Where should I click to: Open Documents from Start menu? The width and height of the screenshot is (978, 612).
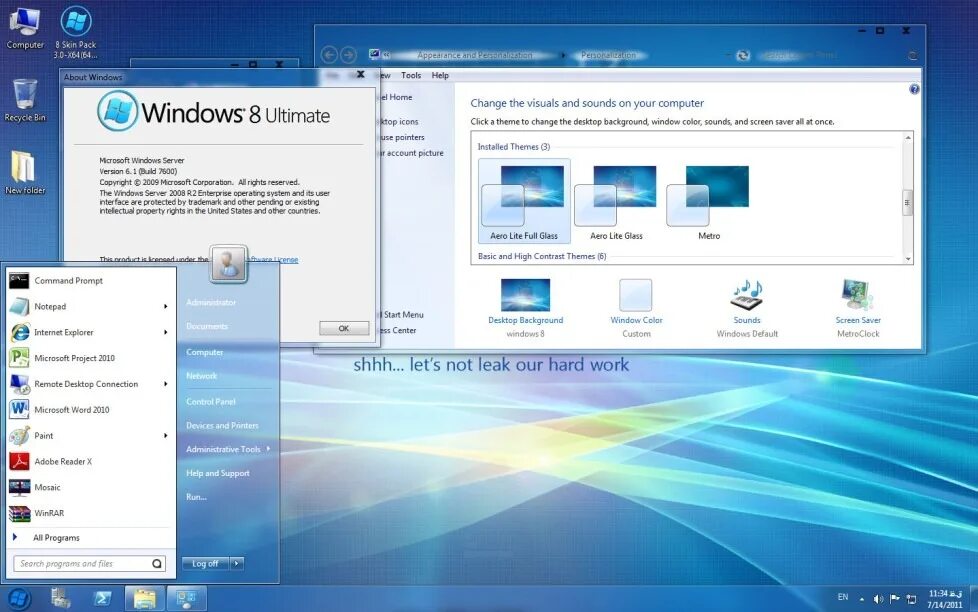coord(206,326)
